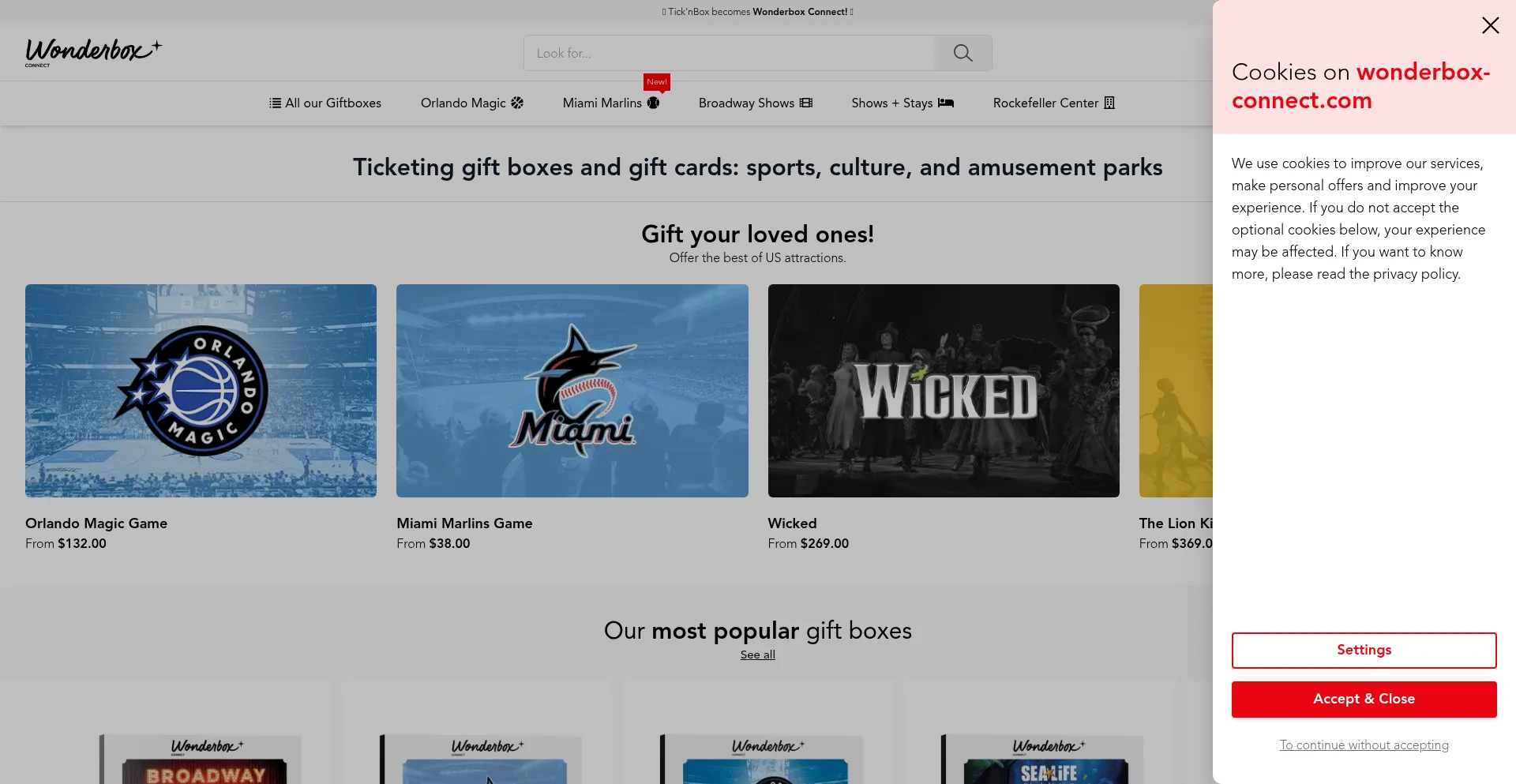Click the Wonderbox Connect logo
This screenshot has width=1516, height=784.
93,52
